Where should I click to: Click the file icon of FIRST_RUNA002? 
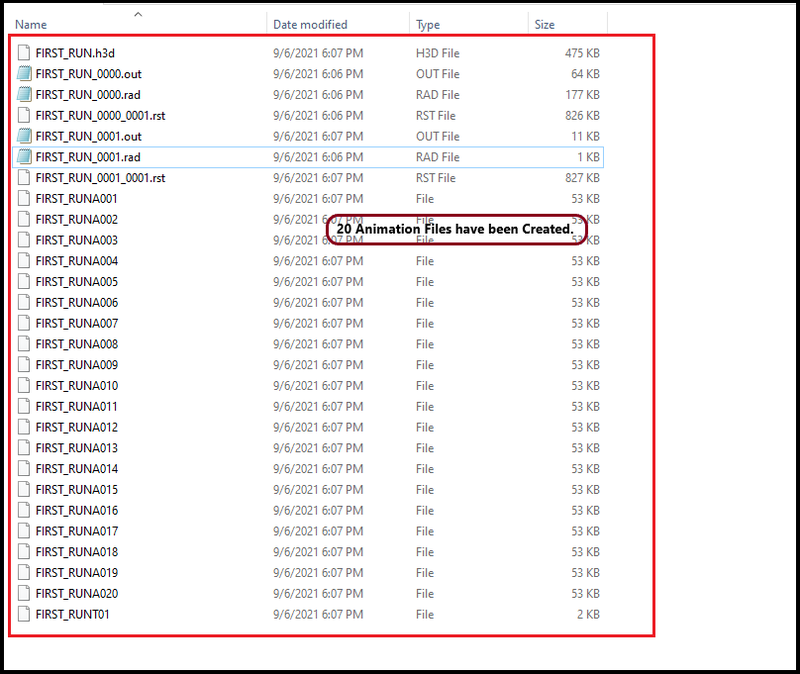pyautogui.click(x=24, y=219)
